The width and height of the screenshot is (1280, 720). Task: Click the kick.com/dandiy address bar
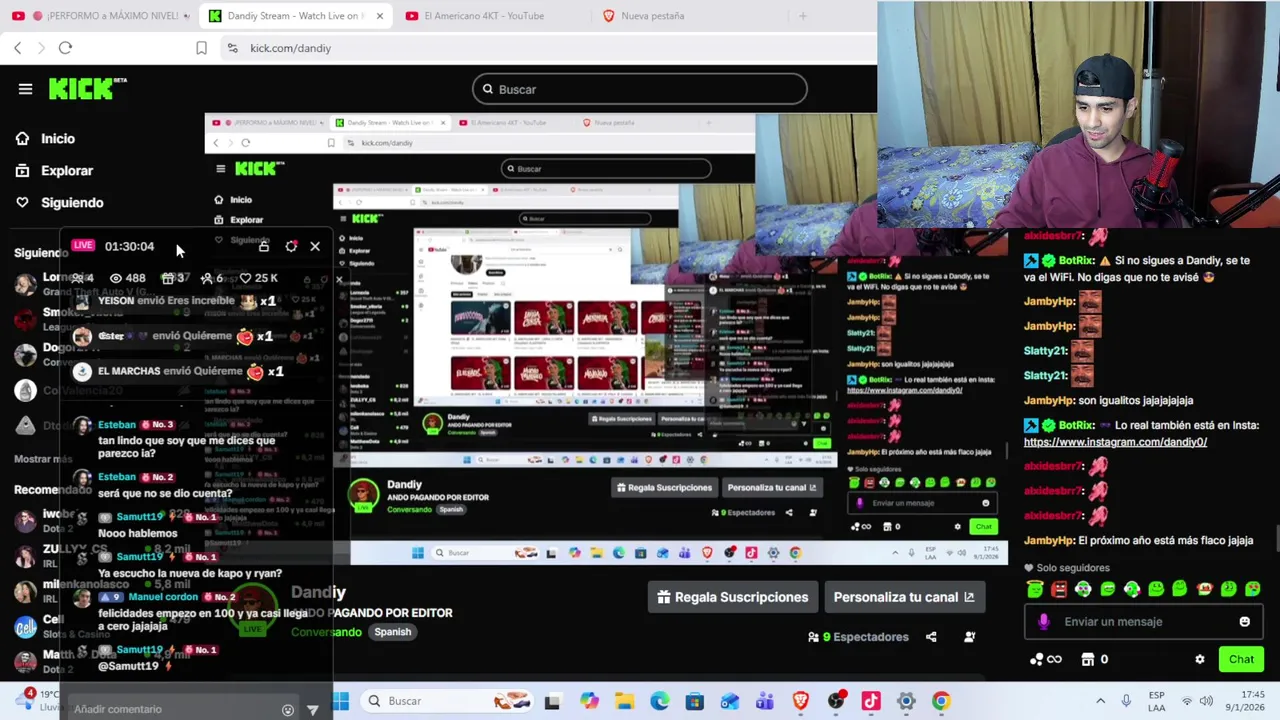548,48
